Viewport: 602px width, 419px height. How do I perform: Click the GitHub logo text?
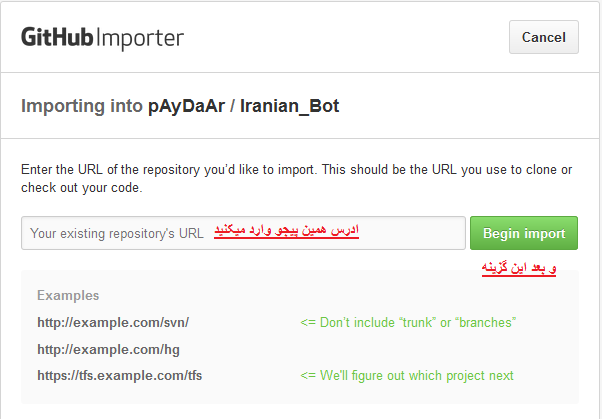60,38
